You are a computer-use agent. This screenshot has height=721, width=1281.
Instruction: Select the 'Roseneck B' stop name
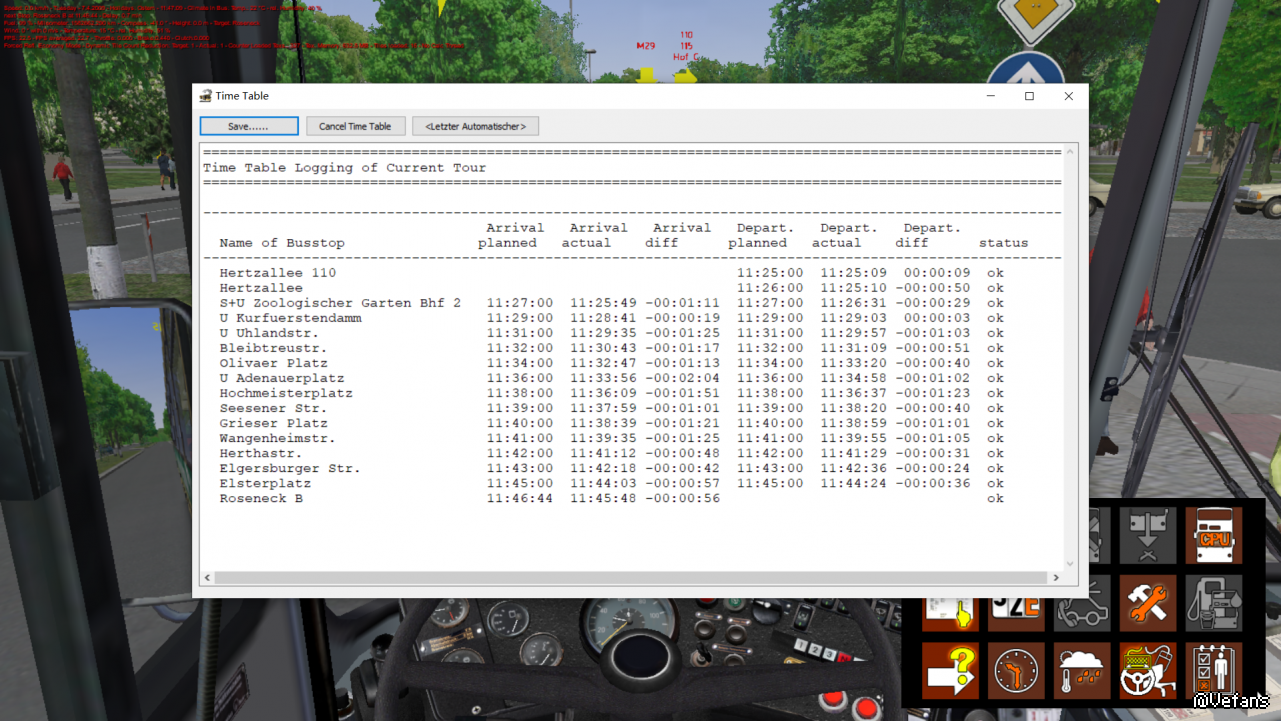coord(261,498)
